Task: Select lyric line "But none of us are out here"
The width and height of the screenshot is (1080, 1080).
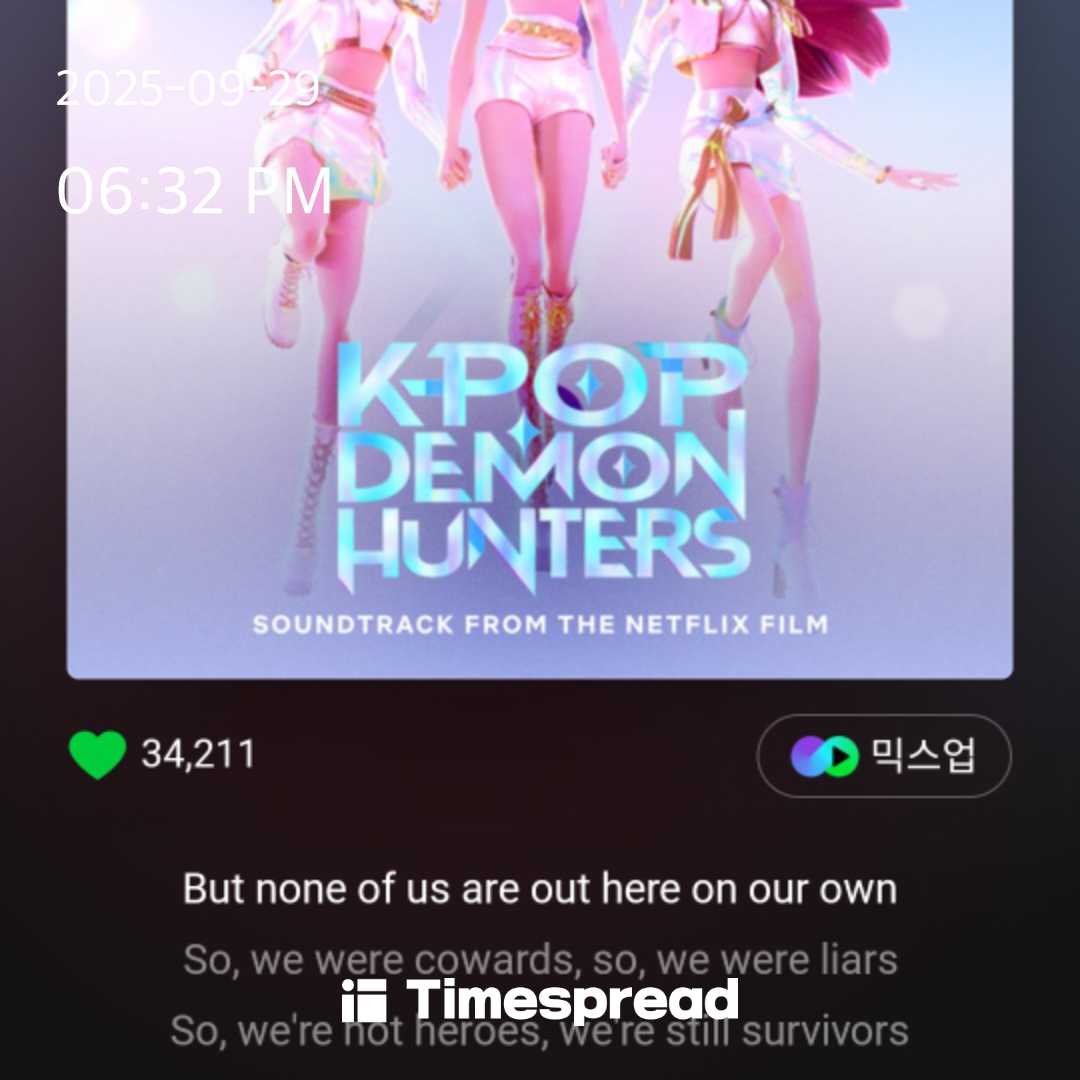Action: (540, 889)
